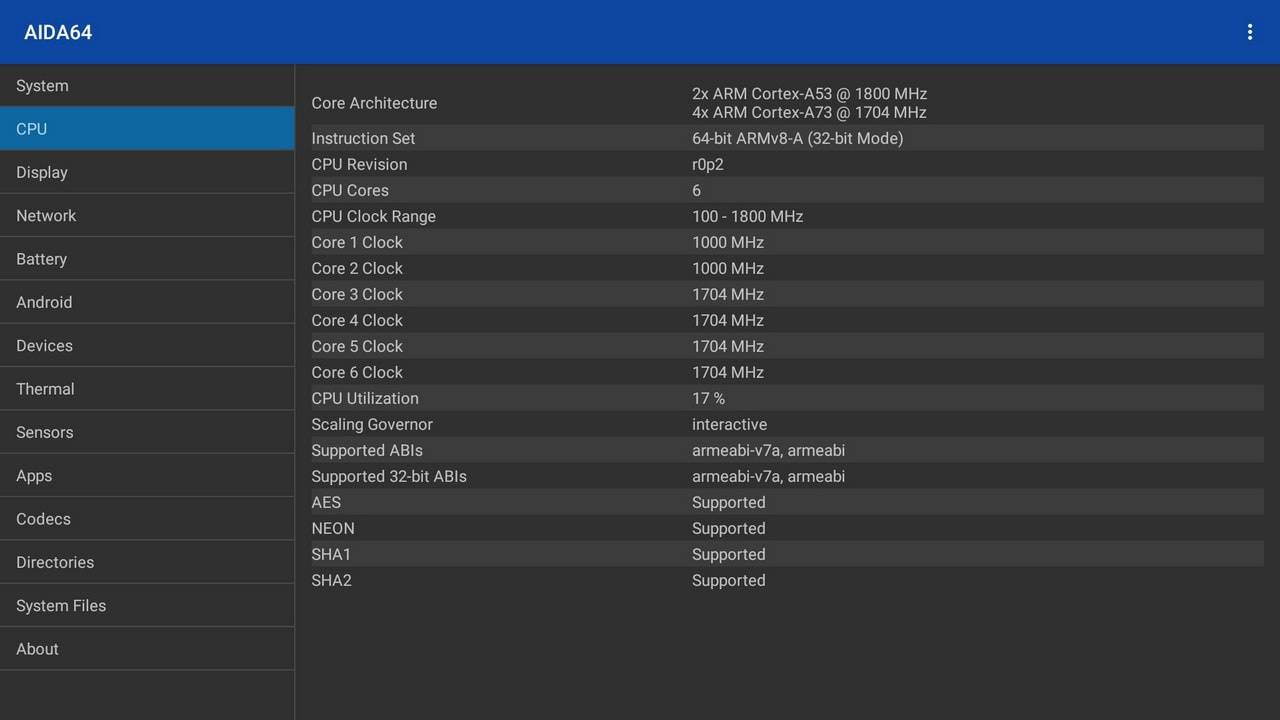Click the CPU Cores value '6'
This screenshot has width=1280, height=720.
coord(696,190)
